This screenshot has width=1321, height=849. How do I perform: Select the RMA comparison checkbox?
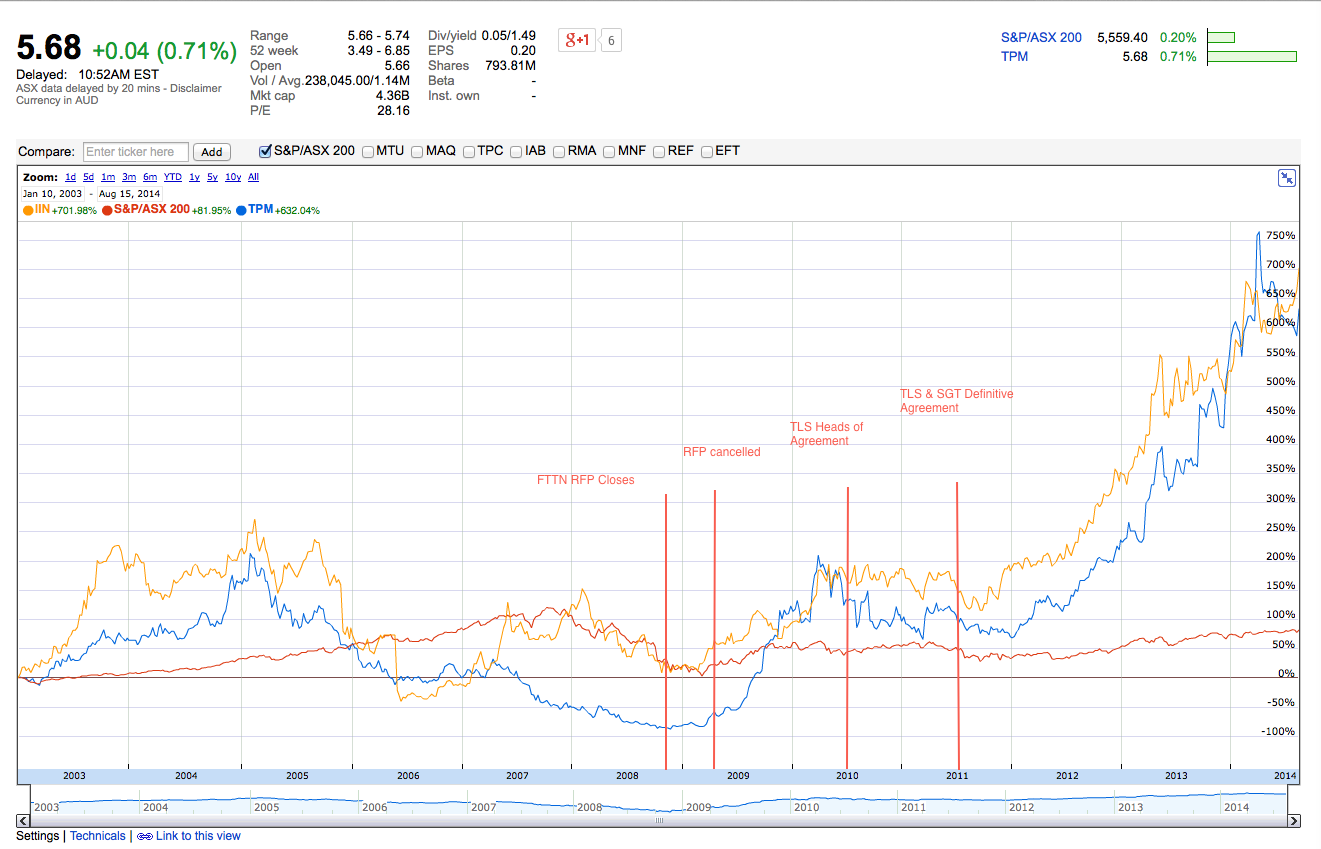click(559, 152)
